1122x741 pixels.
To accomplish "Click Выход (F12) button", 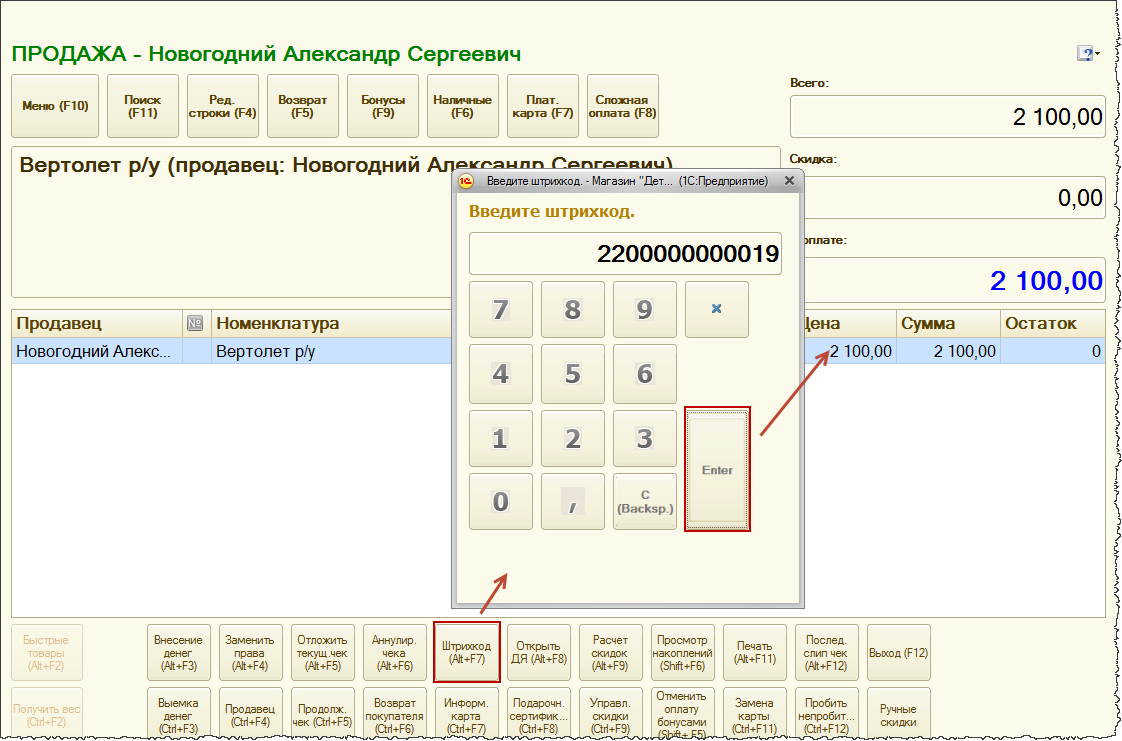I will (899, 652).
